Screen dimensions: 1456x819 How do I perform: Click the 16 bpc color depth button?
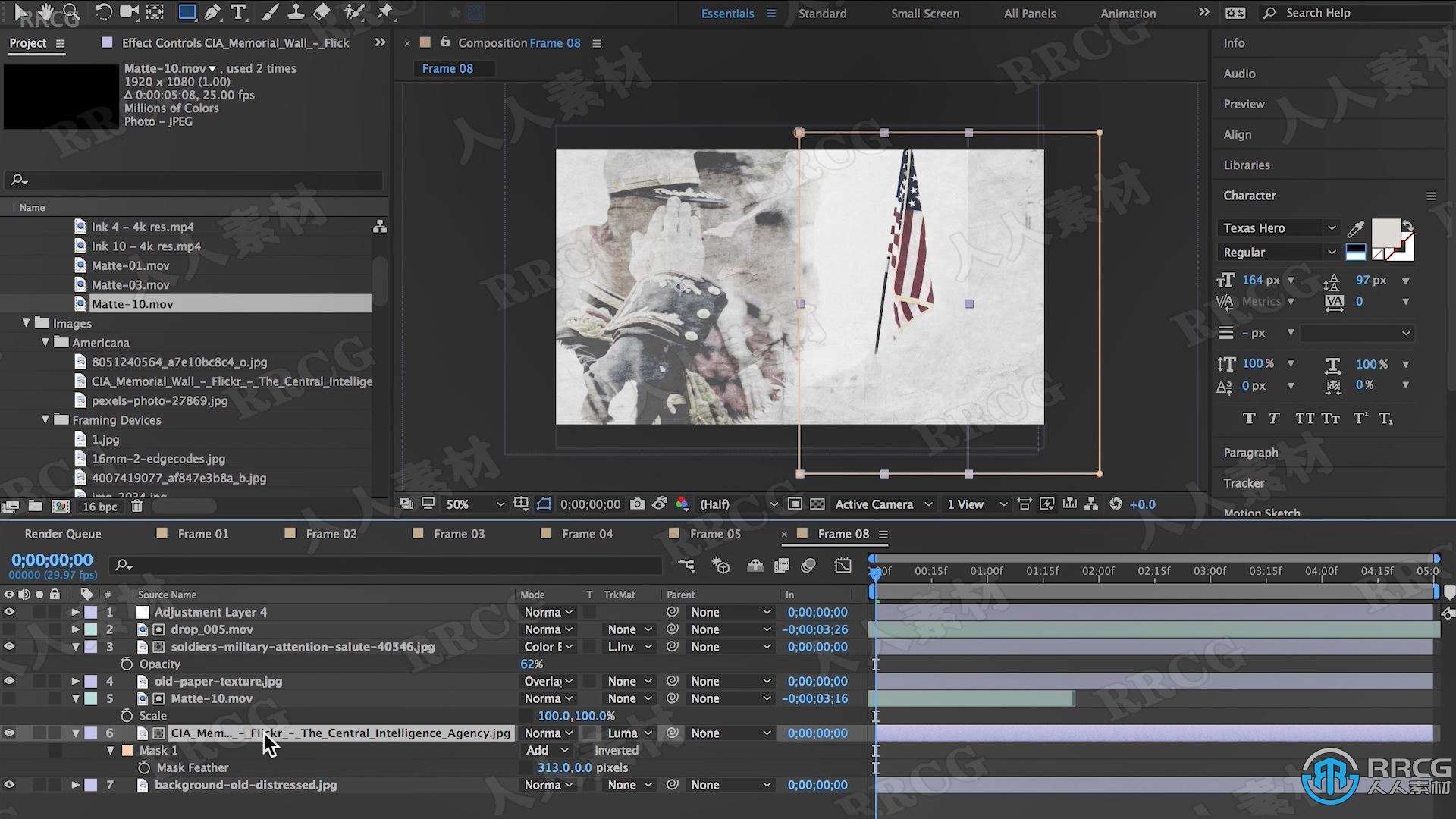(100, 507)
